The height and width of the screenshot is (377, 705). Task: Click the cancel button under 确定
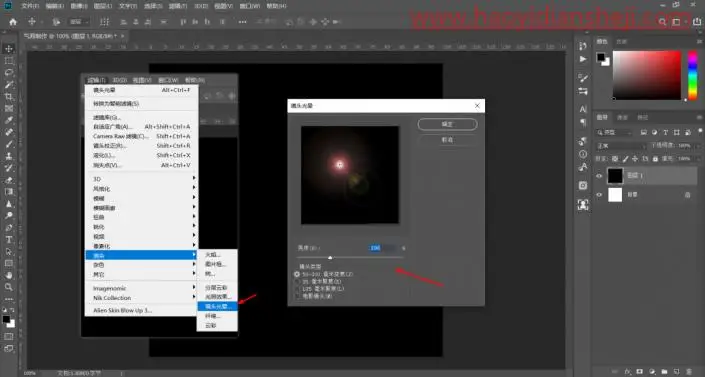click(x=447, y=140)
